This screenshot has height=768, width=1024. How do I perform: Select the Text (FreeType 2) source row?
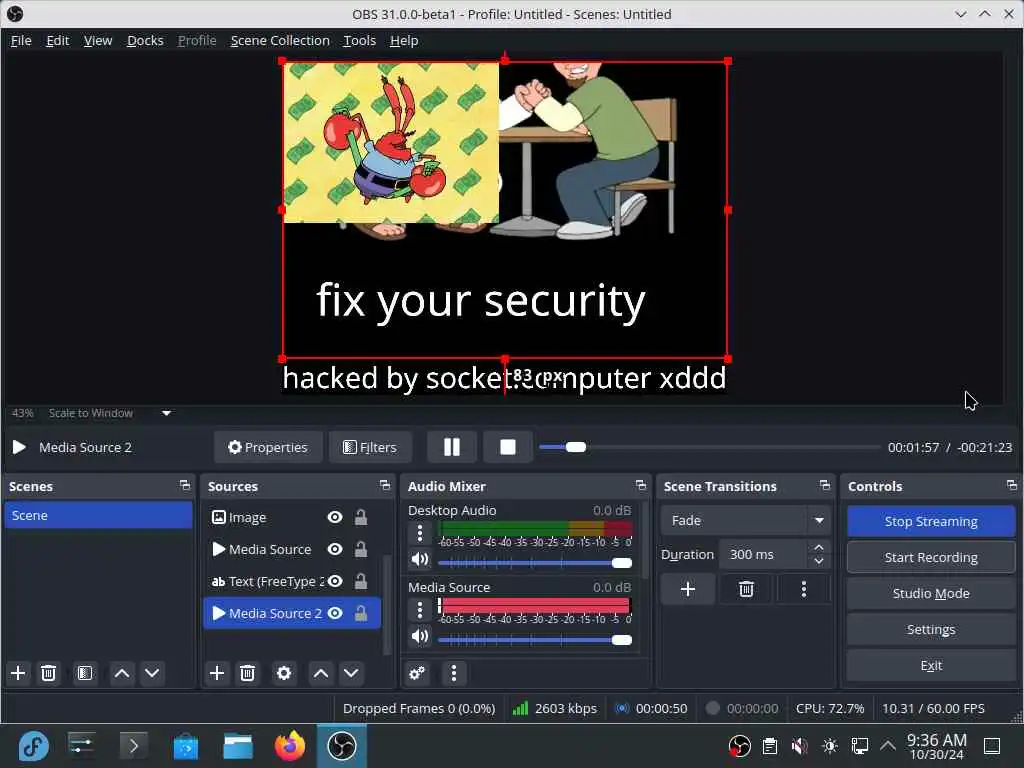coord(292,581)
